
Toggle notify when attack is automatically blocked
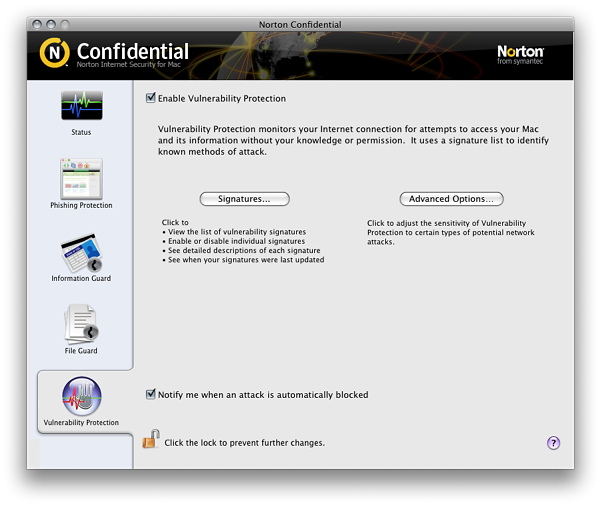click(151, 395)
